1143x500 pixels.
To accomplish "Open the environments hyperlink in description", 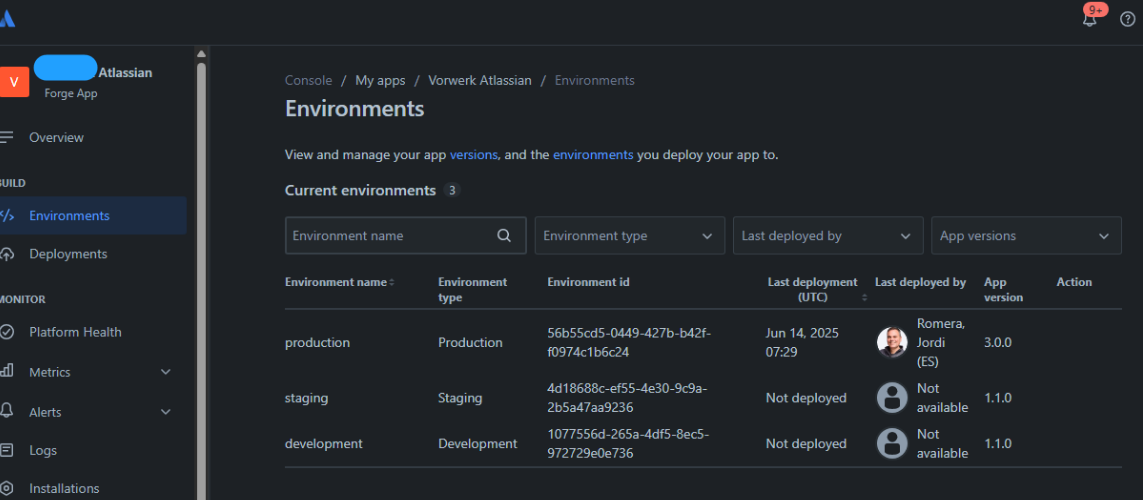I will click(x=593, y=155).
